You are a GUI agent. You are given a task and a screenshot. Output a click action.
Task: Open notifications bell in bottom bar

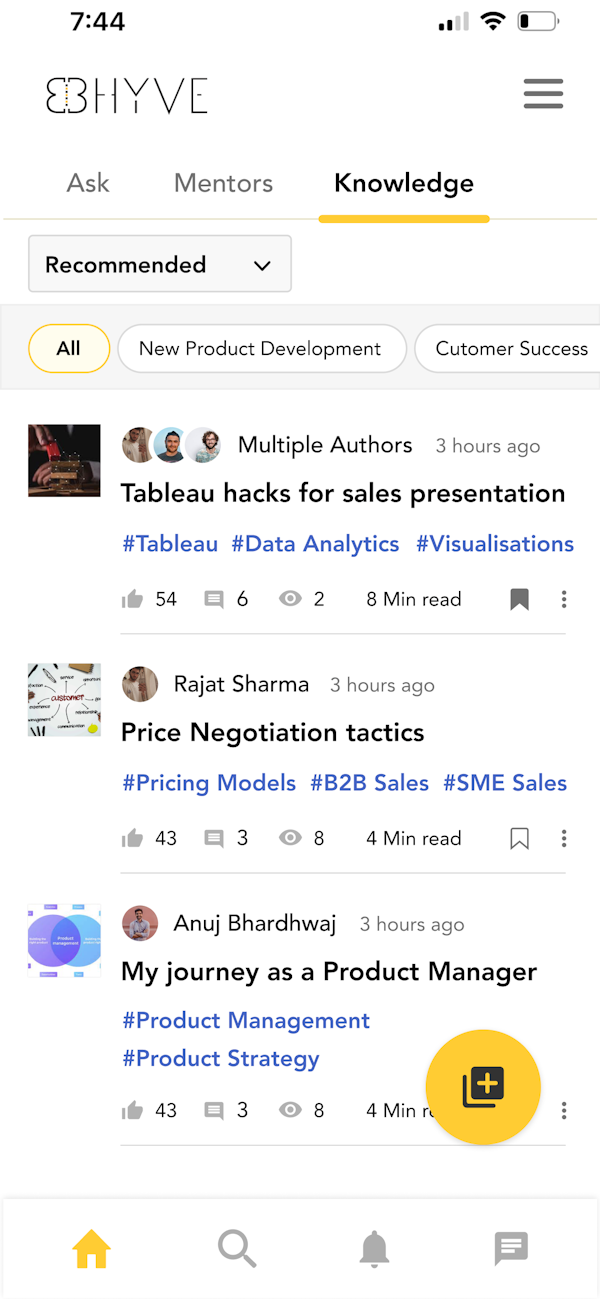[x=374, y=1249]
